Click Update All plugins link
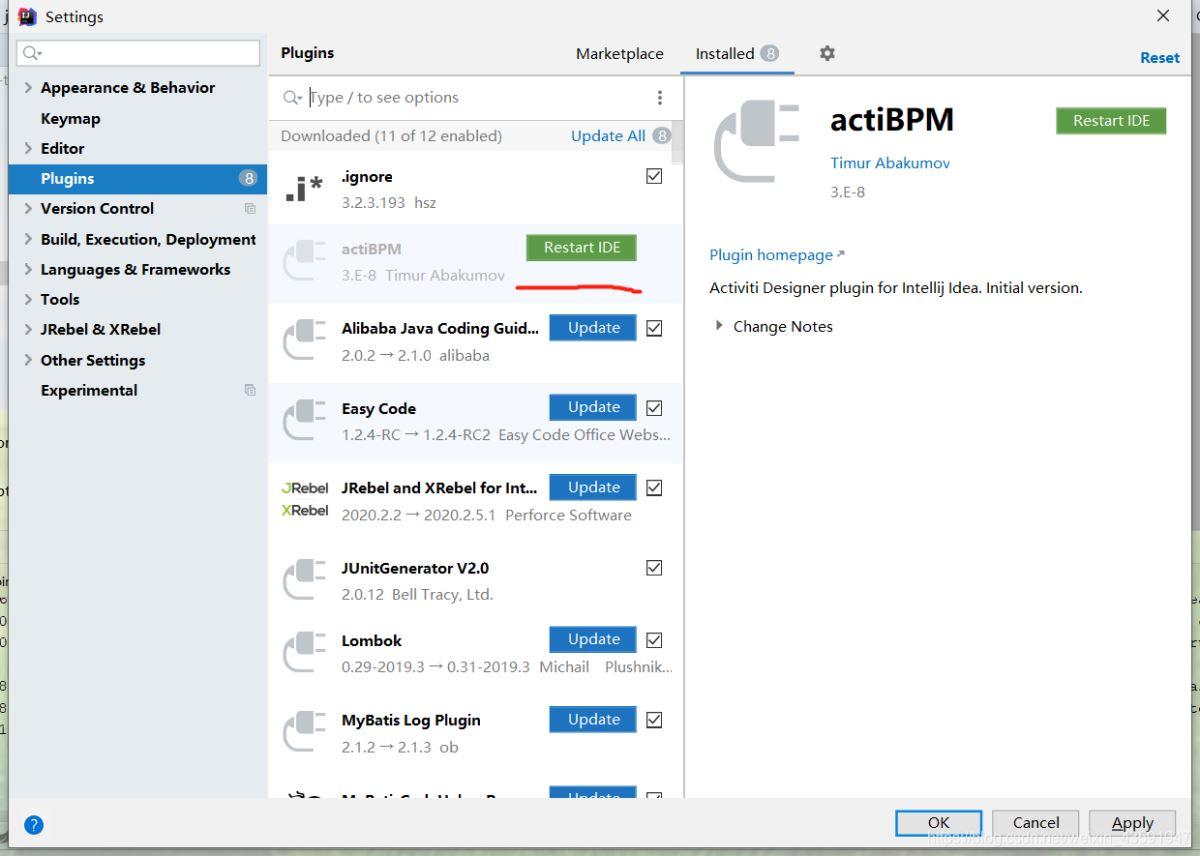The height and width of the screenshot is (856, 1200). coord(608,136)
